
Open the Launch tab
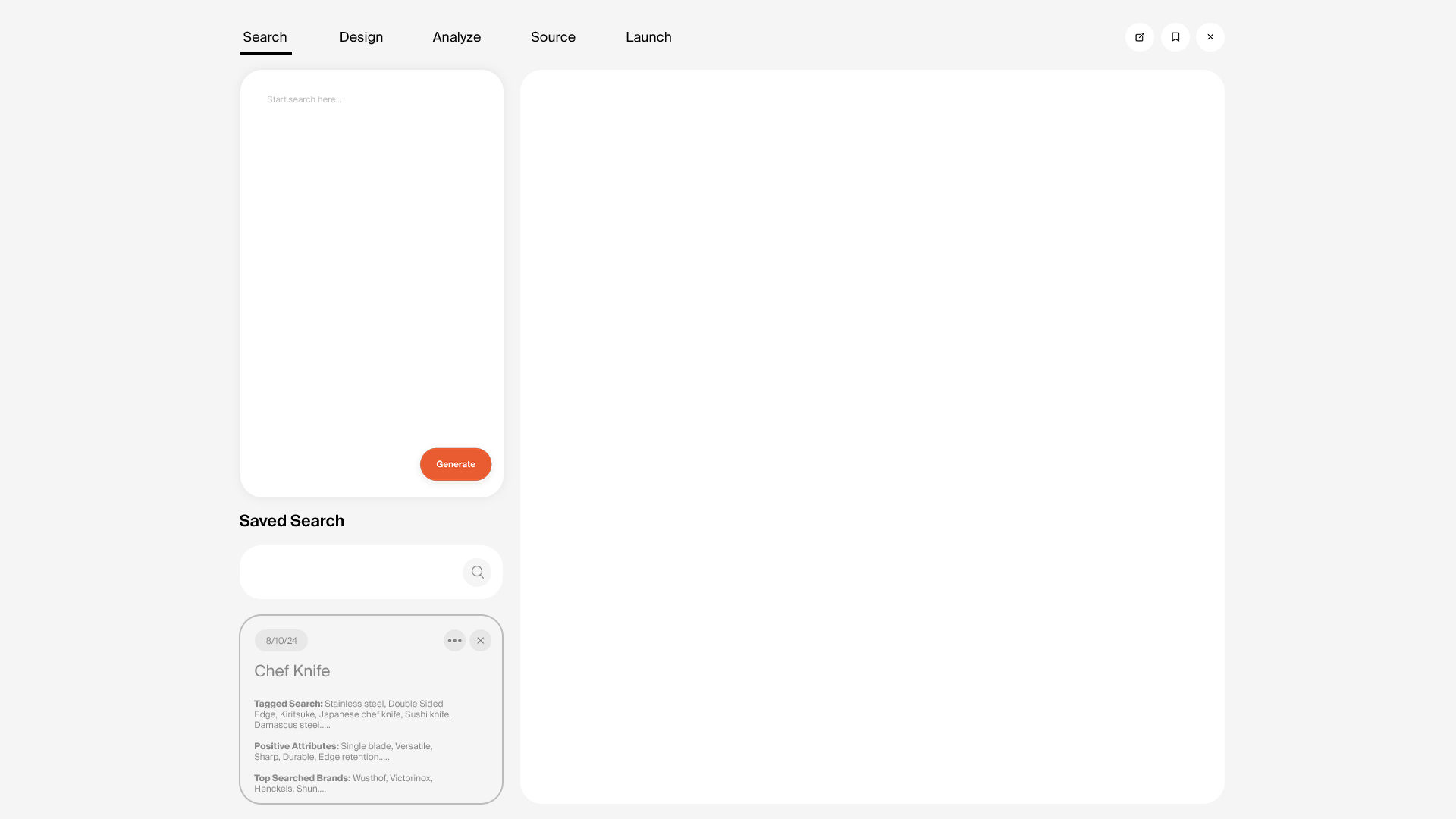point(648,37)
